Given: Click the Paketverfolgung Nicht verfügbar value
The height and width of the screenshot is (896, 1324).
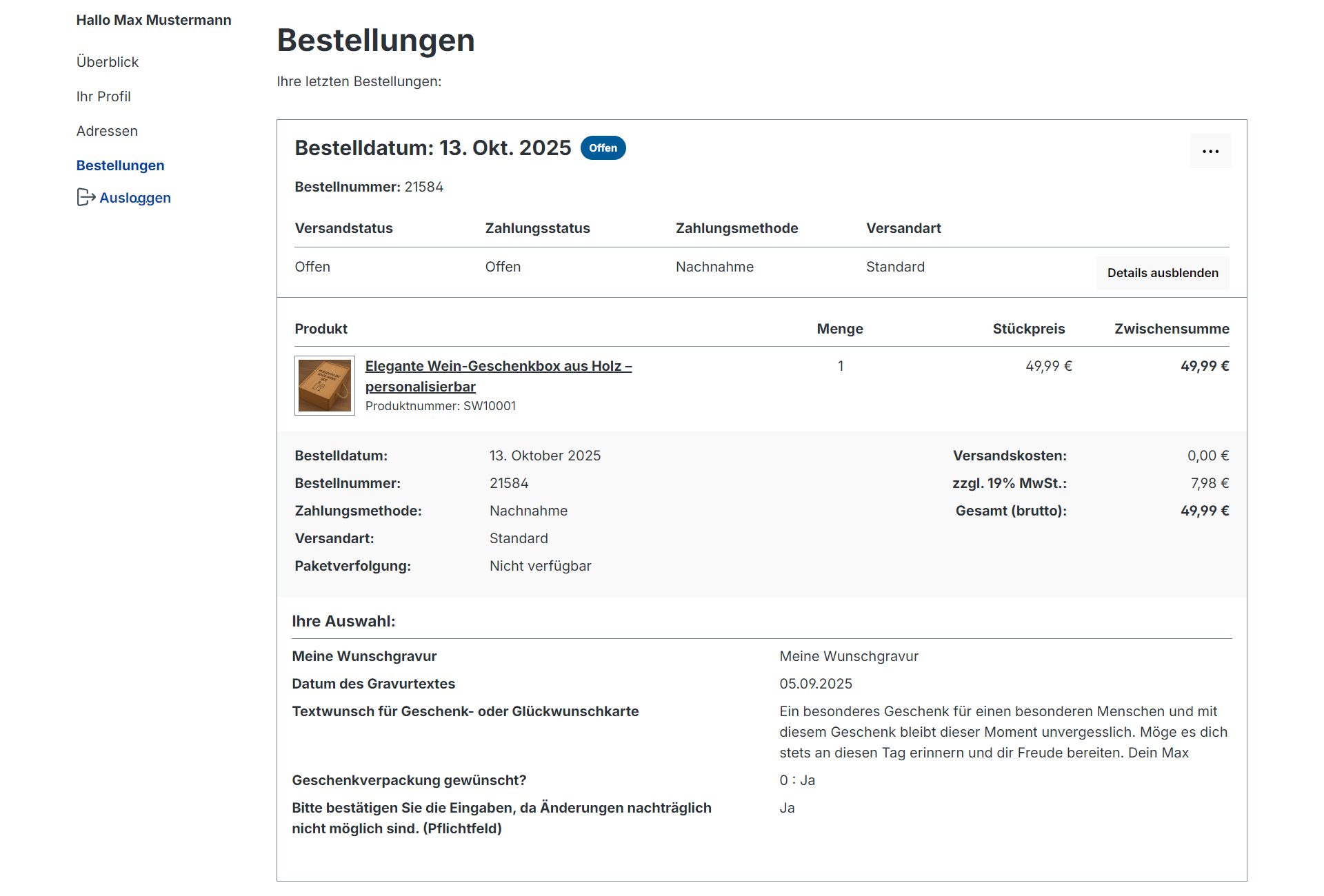Looking at the screenshot, I should 540,566.
